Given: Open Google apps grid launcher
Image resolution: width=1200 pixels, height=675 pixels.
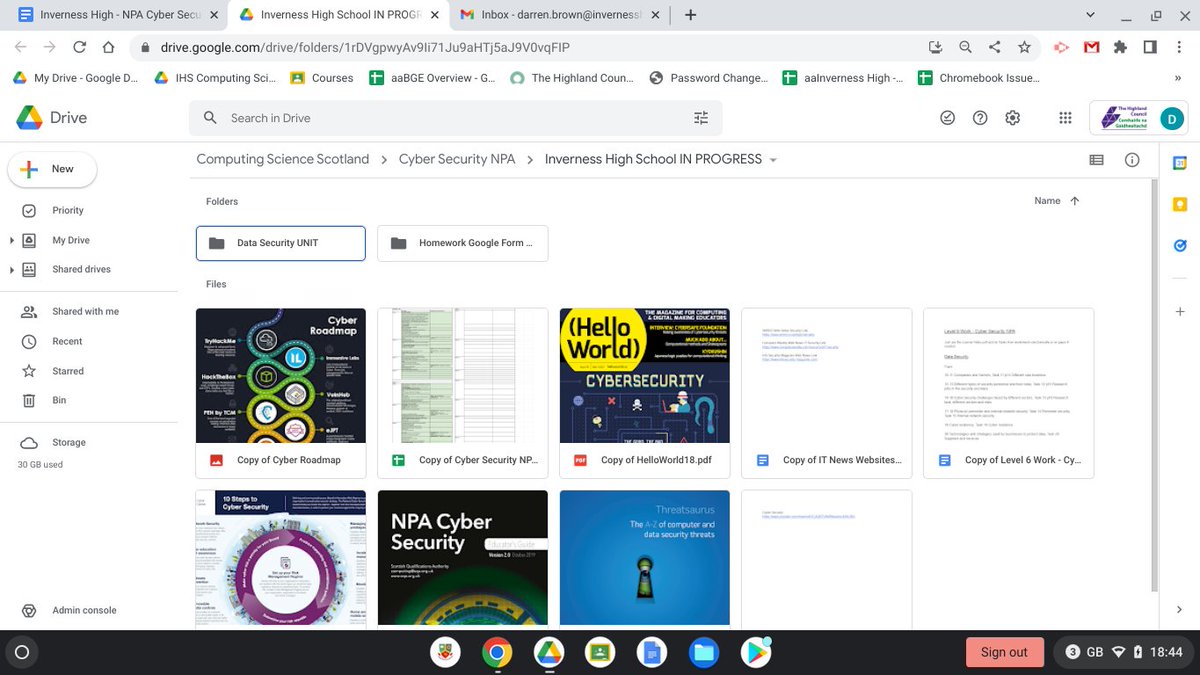Looking at the screenshot, I should [x=1065, y=118].
